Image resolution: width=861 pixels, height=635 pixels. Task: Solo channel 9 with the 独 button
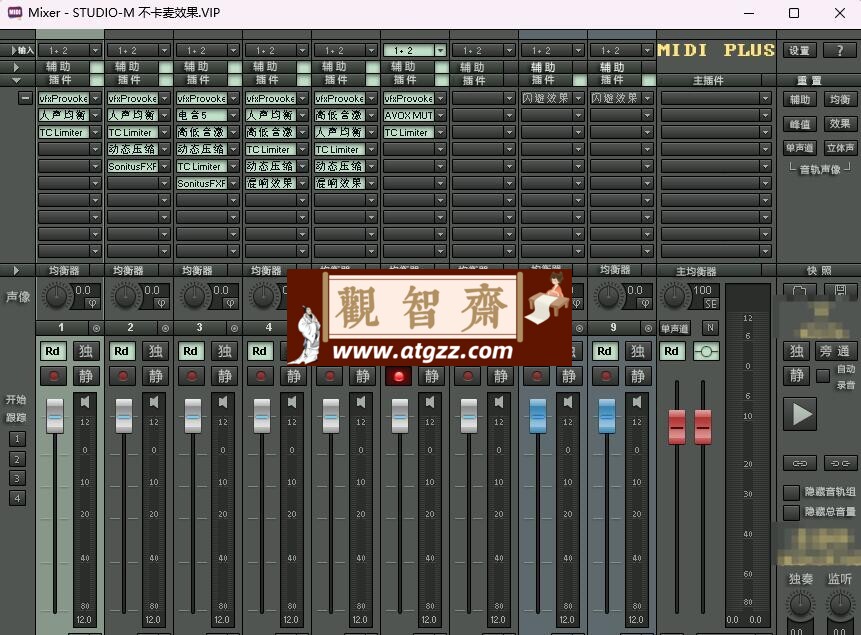(x=638, y=351)
